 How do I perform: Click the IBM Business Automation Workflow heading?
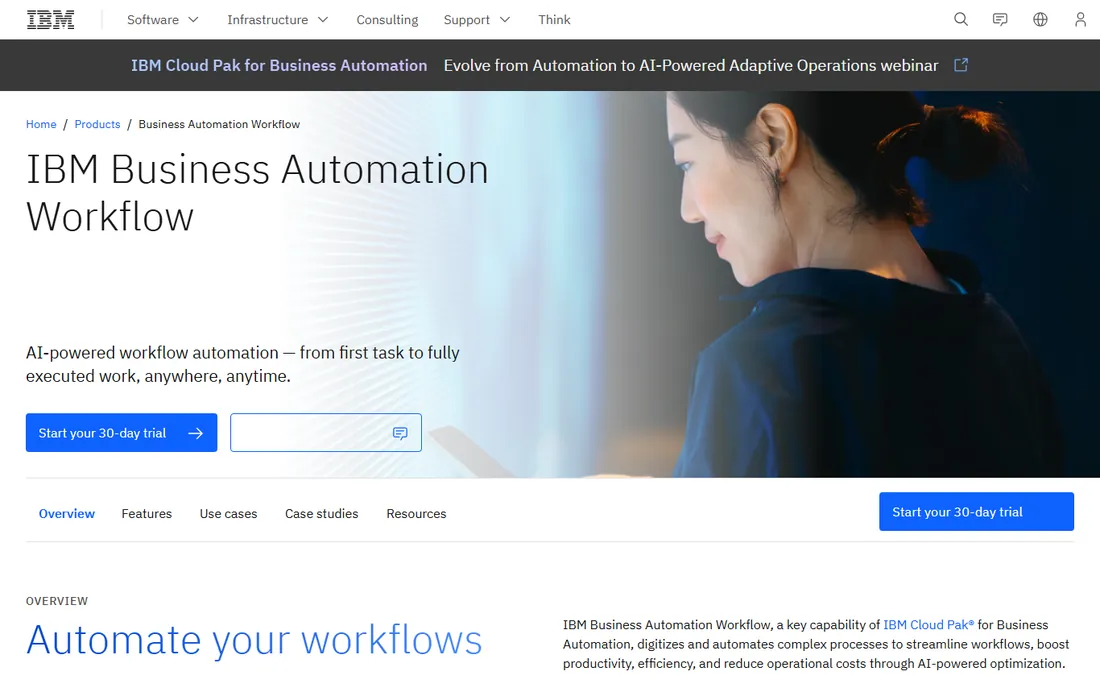pos(257,192)
